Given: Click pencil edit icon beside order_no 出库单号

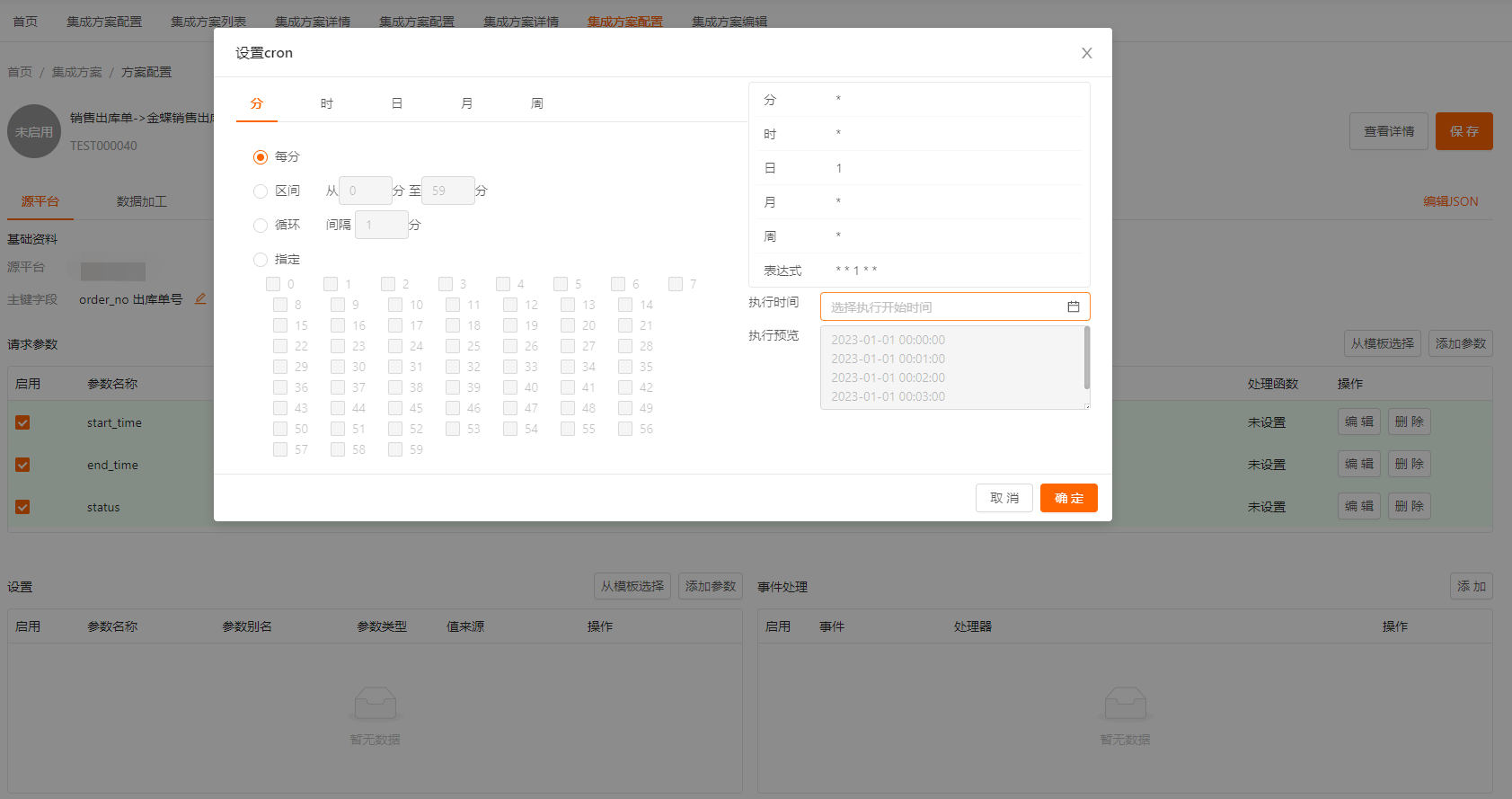Looking at the screenshot, I should (200, 299).
